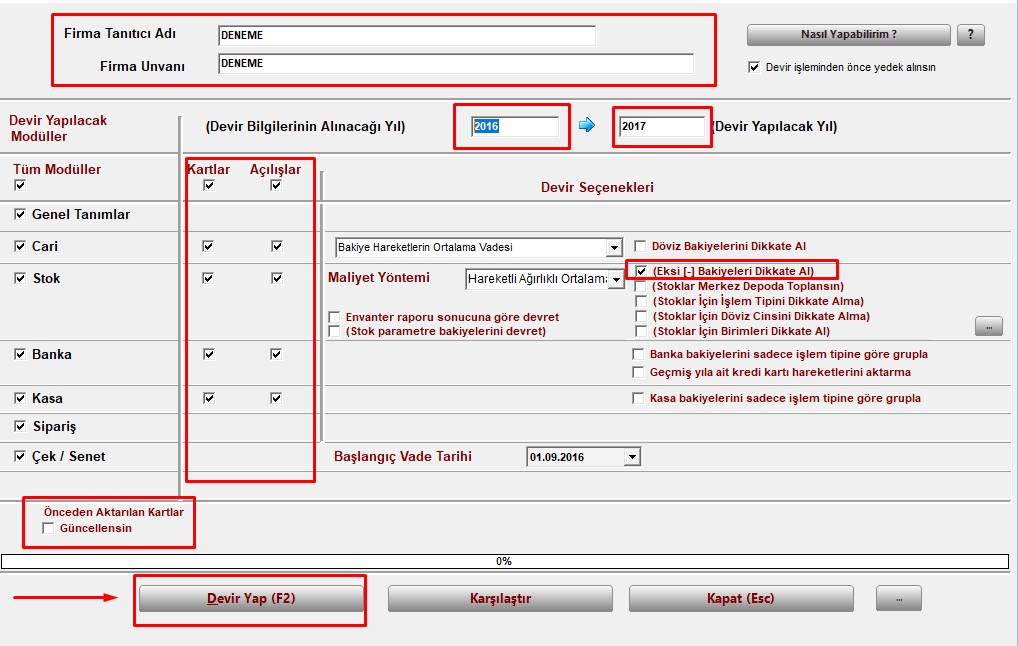The image size is (1018, 646).
Task: Toggle Banka row Kartlar checkbox
Action: [x=208, y=354]
